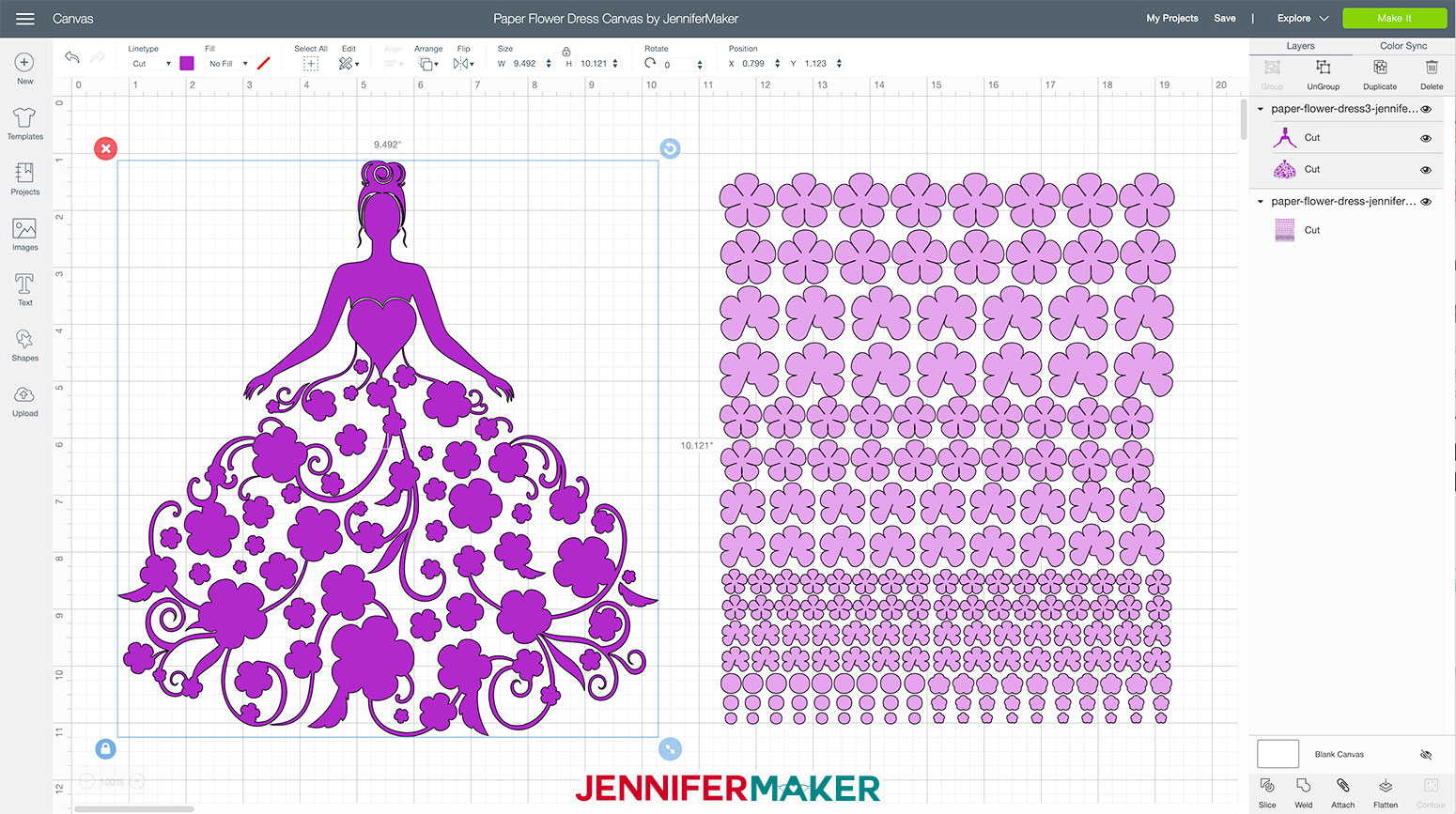Open the Edit dropdown

(349, 64)
